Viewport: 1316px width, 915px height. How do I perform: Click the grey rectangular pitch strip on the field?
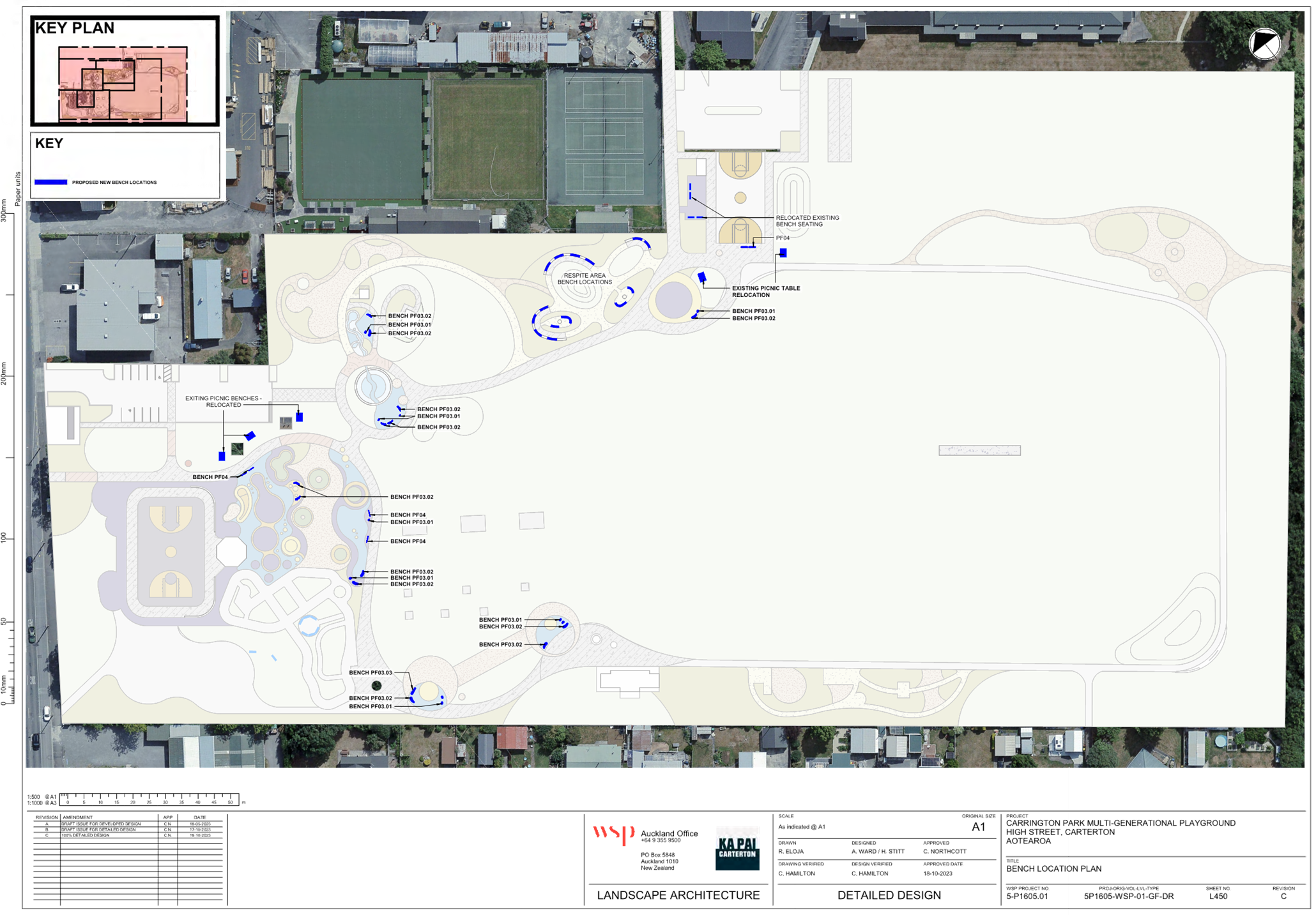[x=979, y=450]
